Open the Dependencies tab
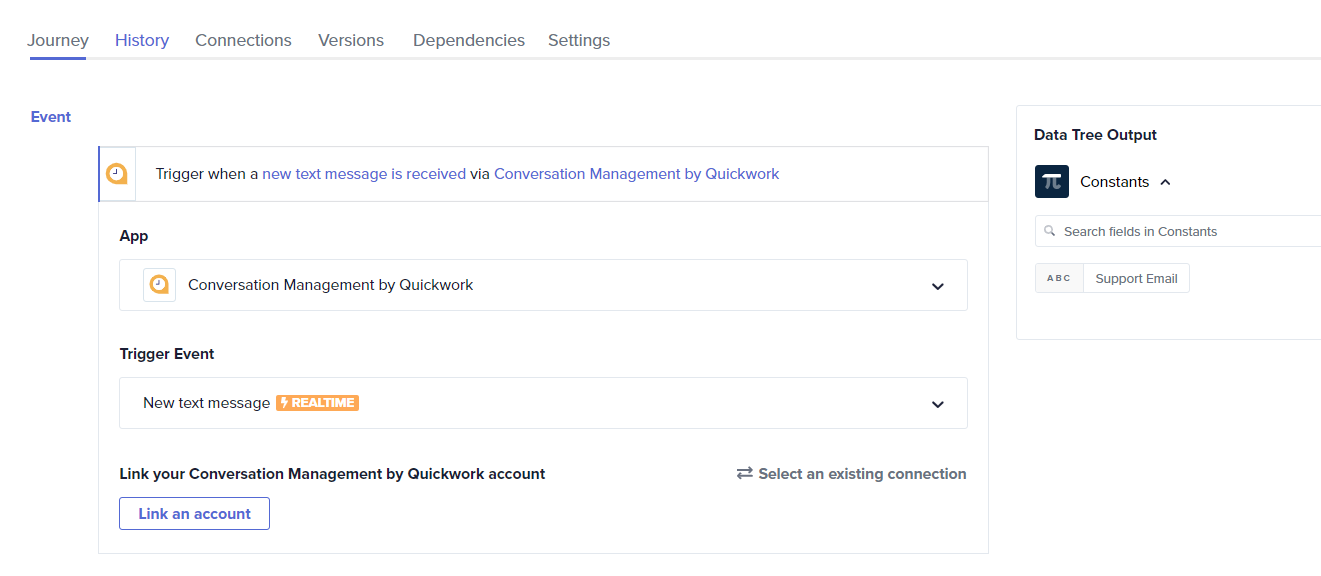This screenshot has width=1321, height=576. [x=469, y=40]
